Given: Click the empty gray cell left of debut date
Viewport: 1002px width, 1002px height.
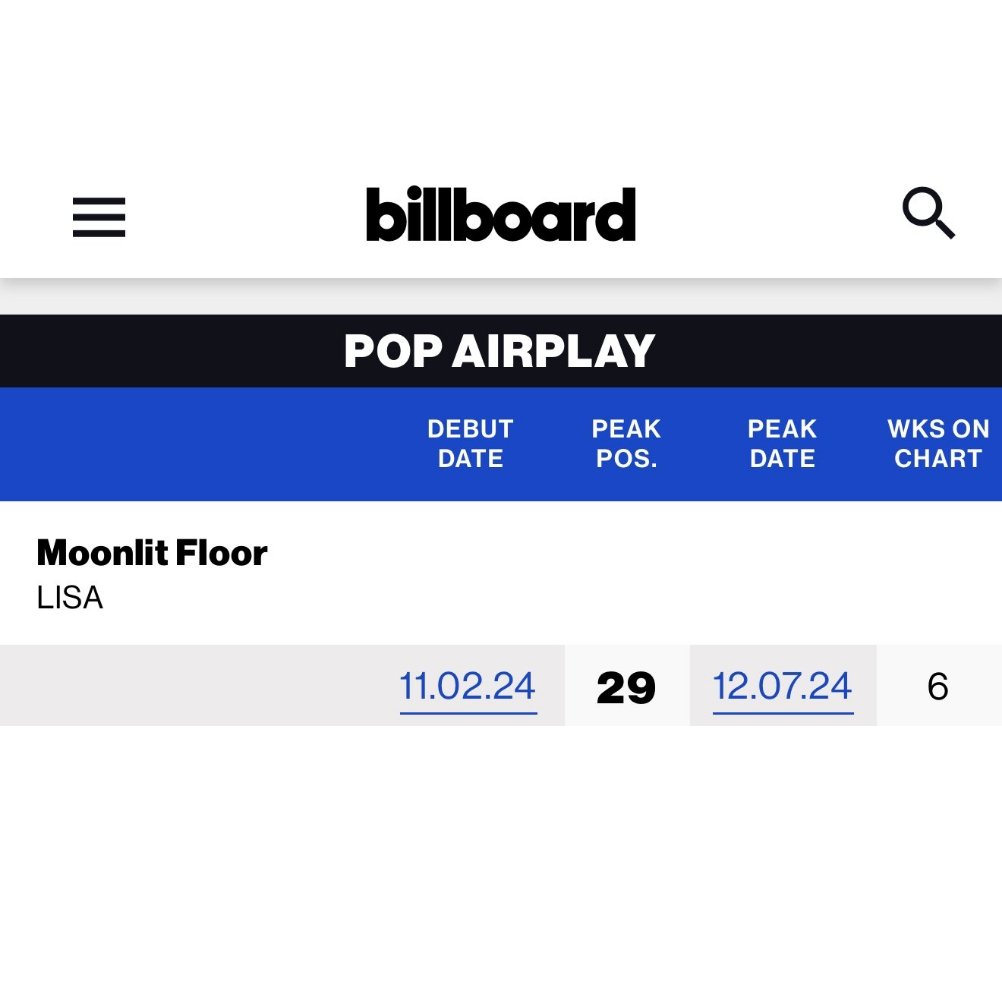Looking at the screenshot, I should (192, 686).
